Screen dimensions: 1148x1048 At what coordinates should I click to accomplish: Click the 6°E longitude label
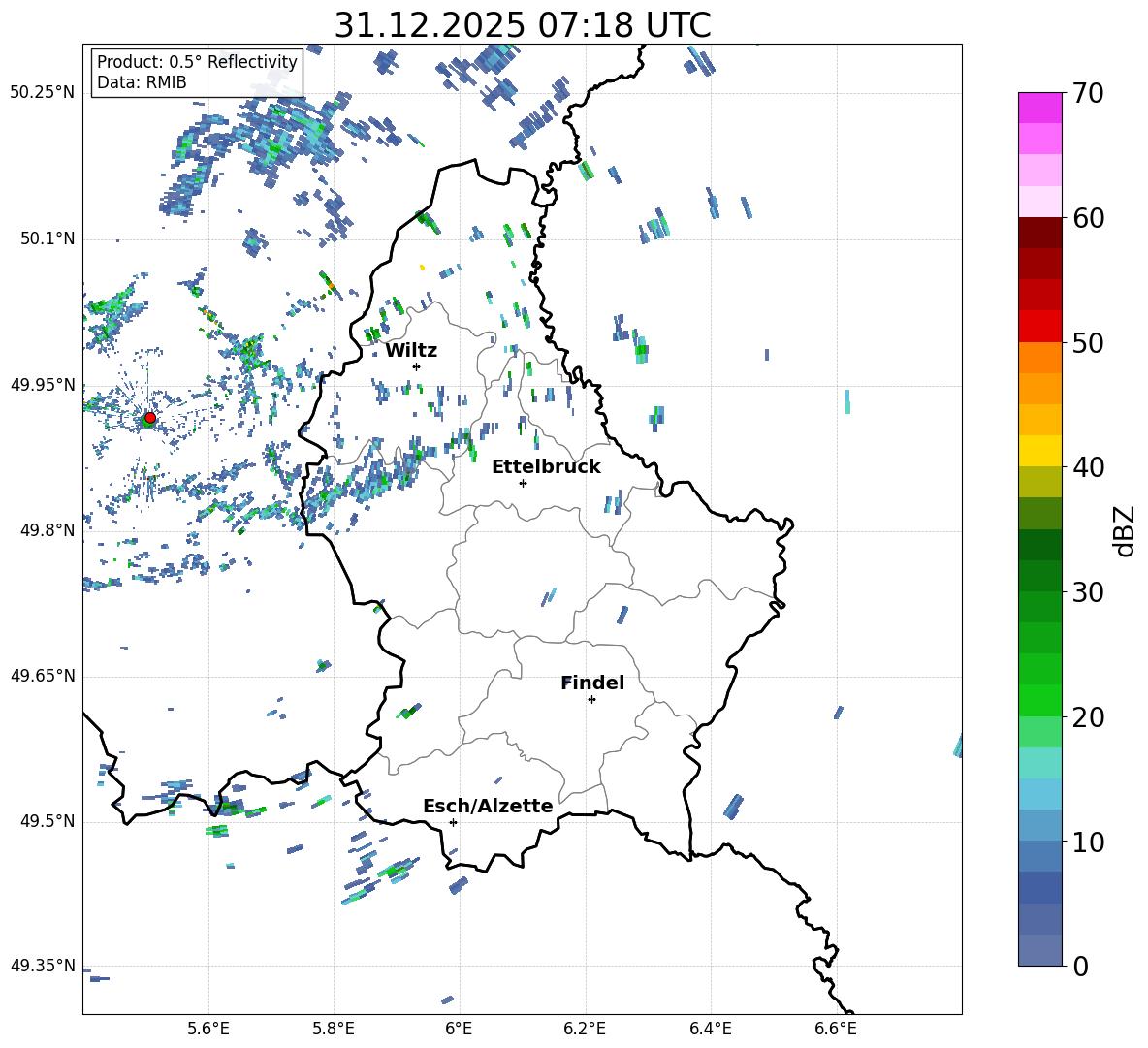(459, 1029)
